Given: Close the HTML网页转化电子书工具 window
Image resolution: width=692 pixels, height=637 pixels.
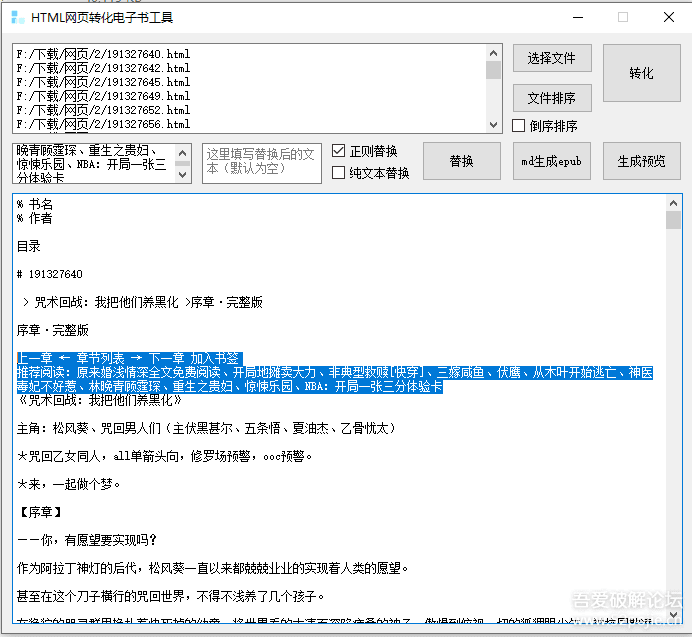Looking at the screenshot, I should point(669,17).
